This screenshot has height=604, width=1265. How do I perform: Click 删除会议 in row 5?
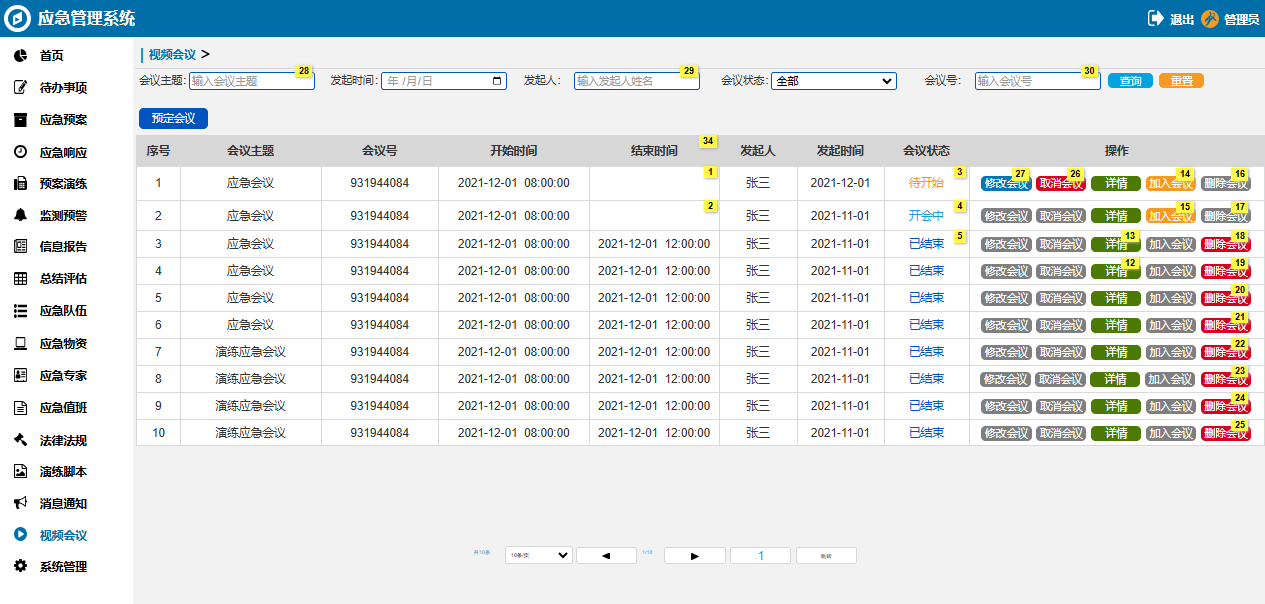coord(1226,298)
